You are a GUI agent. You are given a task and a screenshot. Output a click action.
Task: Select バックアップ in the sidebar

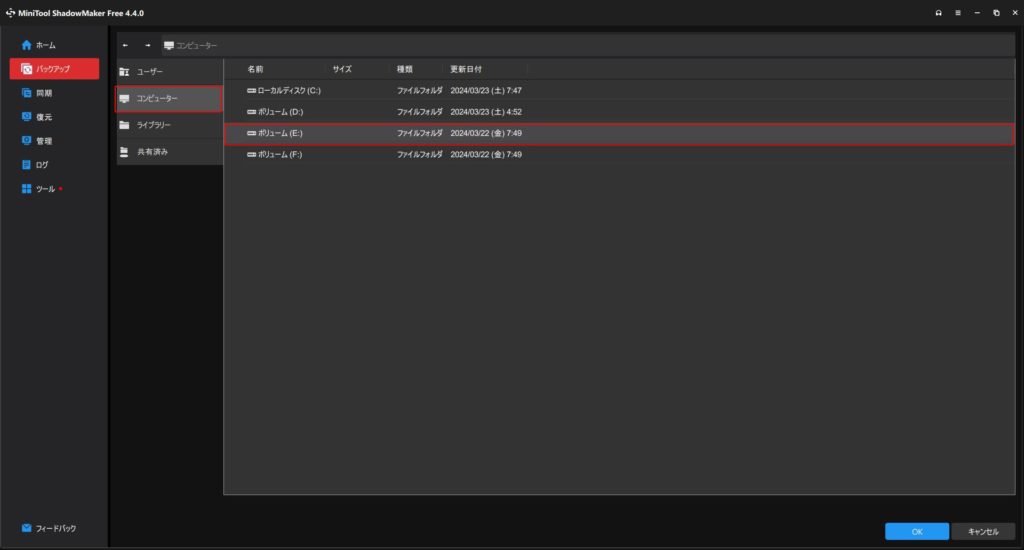(54, 69)
